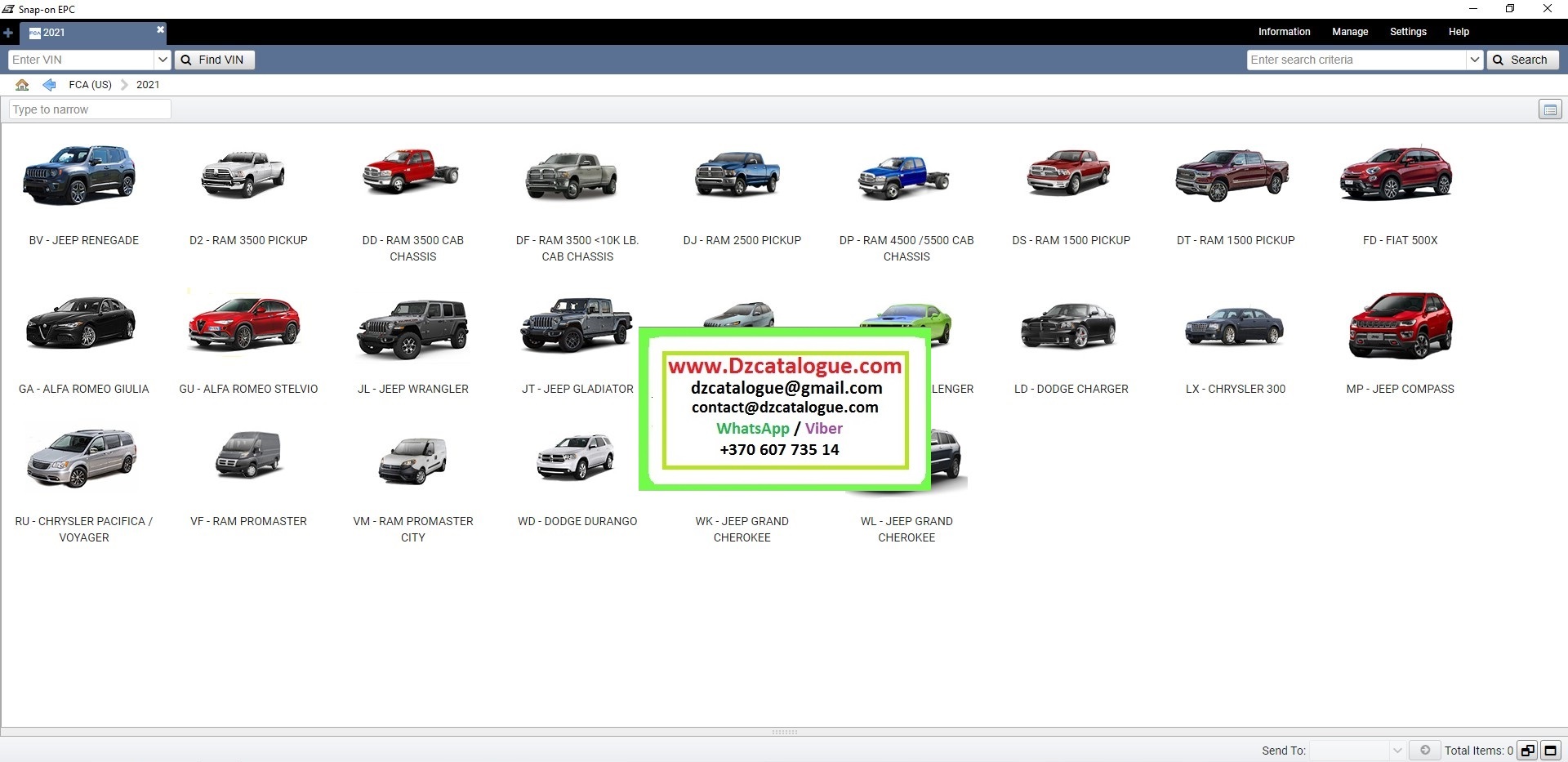The width and height of the screenshot is (1568, 762).
Task: Open a new tab with the plus icon
Action: pos(8,33)
